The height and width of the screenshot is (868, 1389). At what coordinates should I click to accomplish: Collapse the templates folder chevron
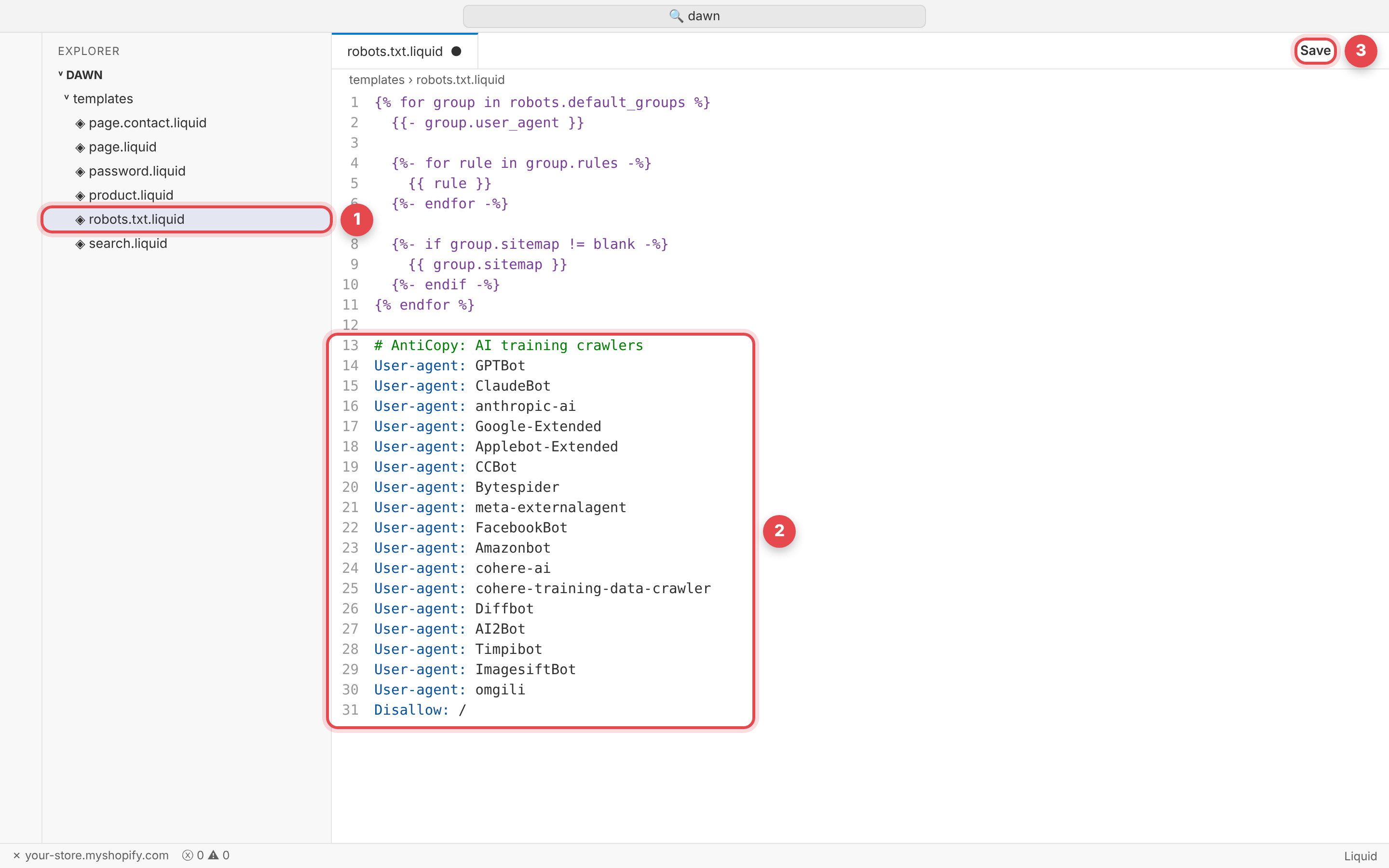coord(67,98)
